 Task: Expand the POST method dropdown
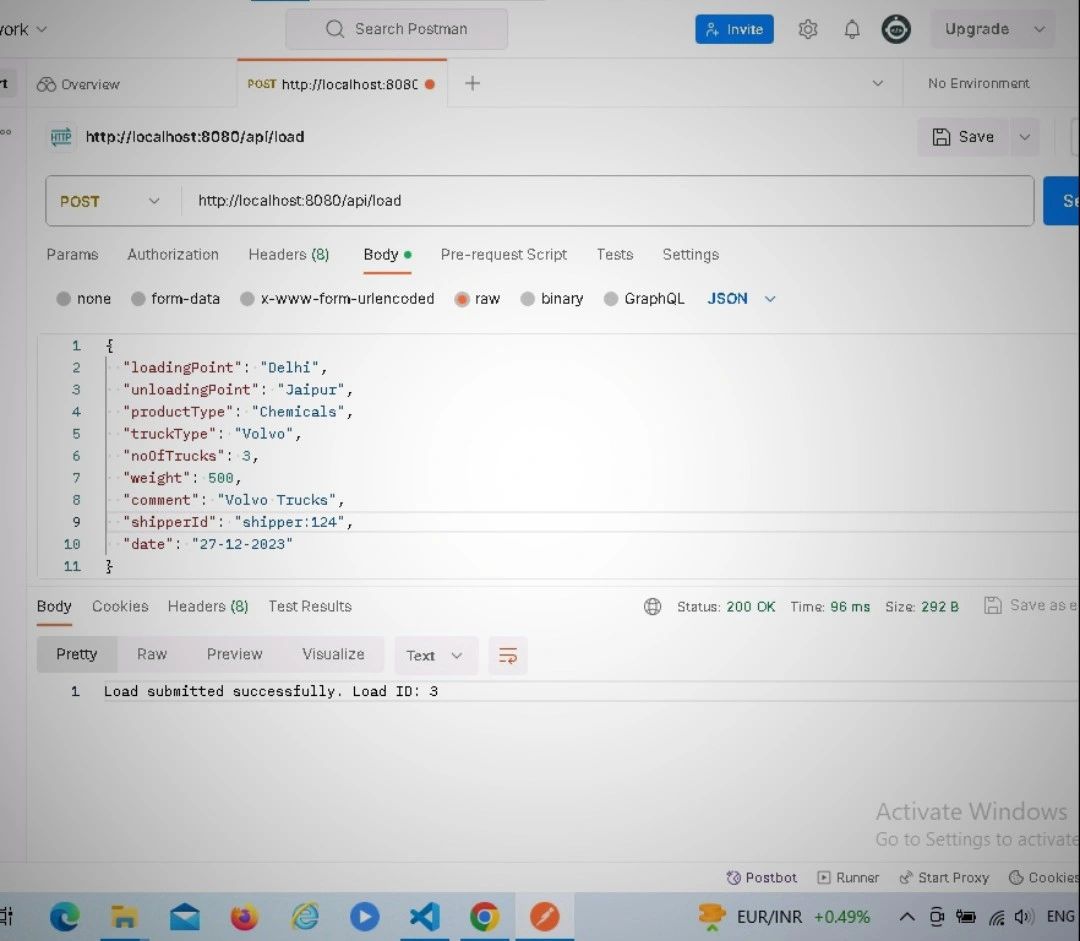[x=110, y=201]
